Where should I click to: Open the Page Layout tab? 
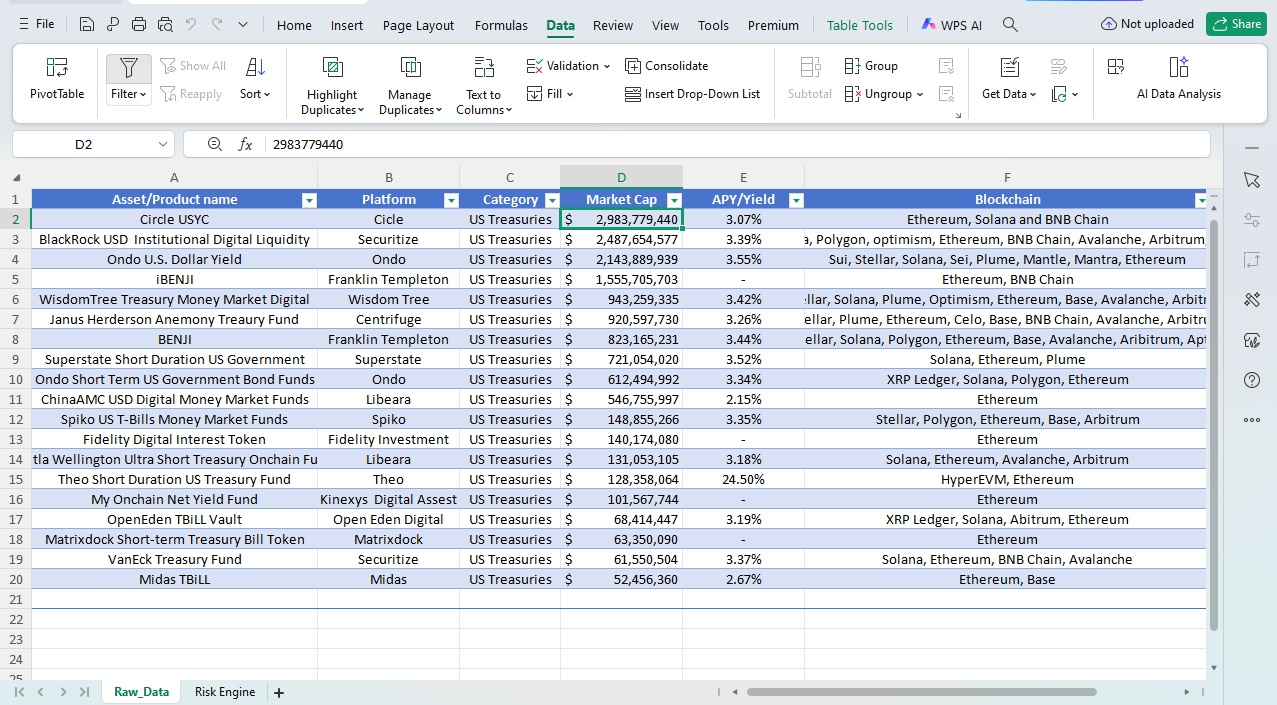418,25
